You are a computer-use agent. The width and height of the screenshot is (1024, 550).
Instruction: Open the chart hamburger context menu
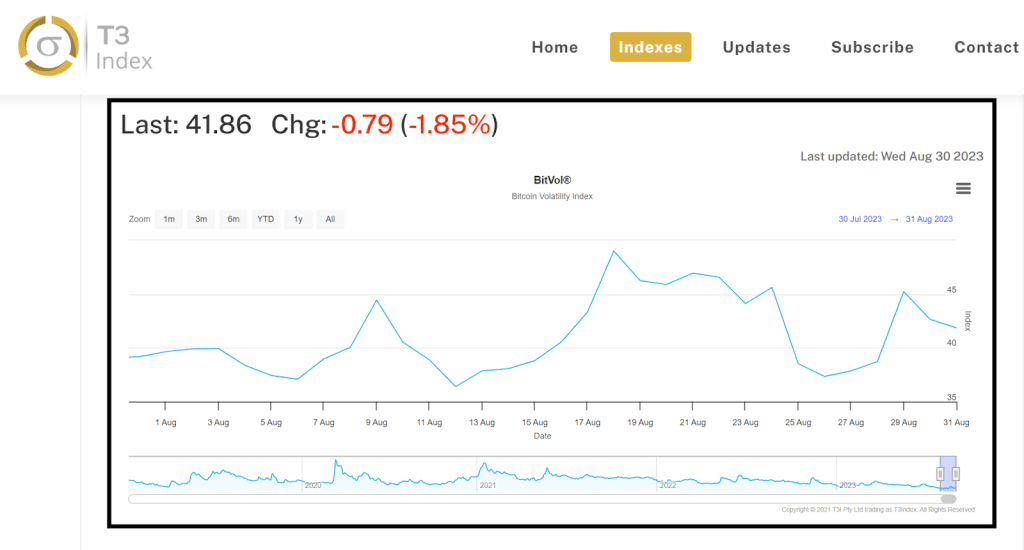pyautogui.click(x=963, y=189)
